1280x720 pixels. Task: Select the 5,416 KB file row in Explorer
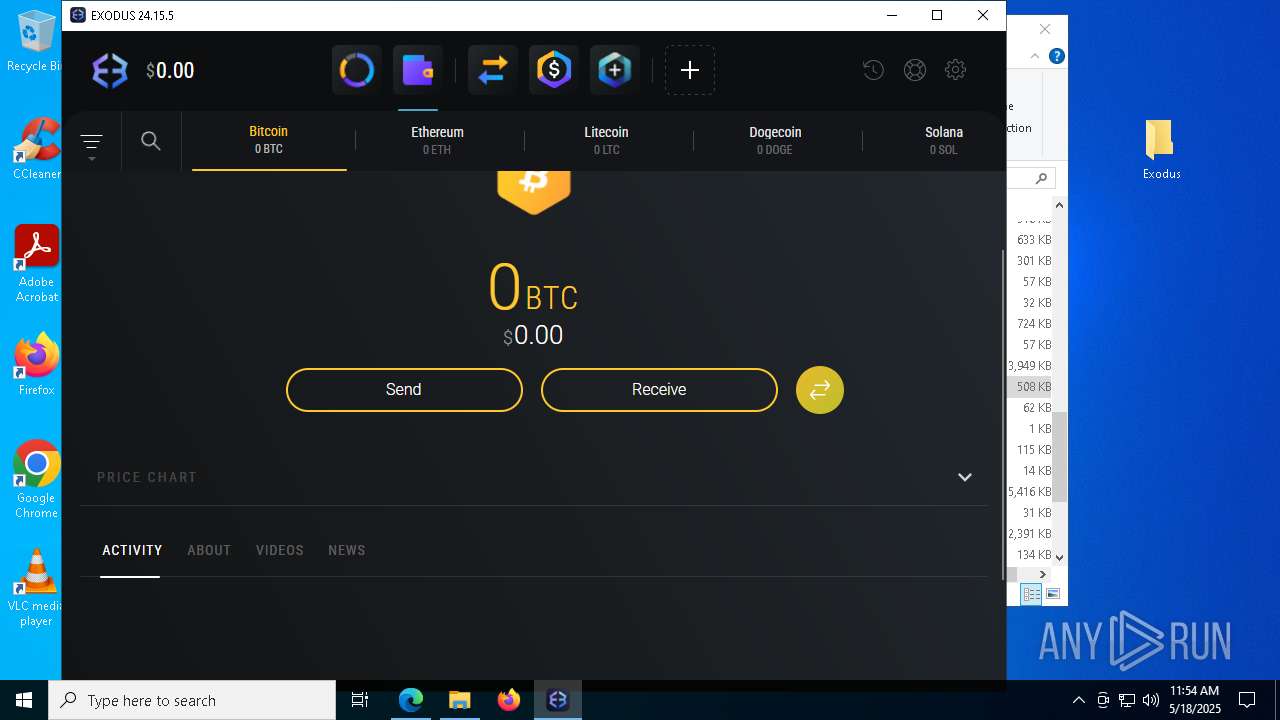(1030, 491)
